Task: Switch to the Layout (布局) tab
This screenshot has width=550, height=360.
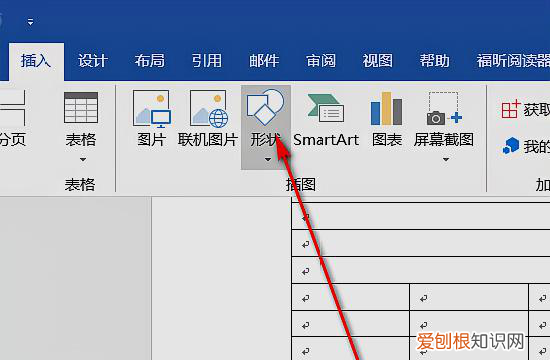Action: click(x=150, y=61)
